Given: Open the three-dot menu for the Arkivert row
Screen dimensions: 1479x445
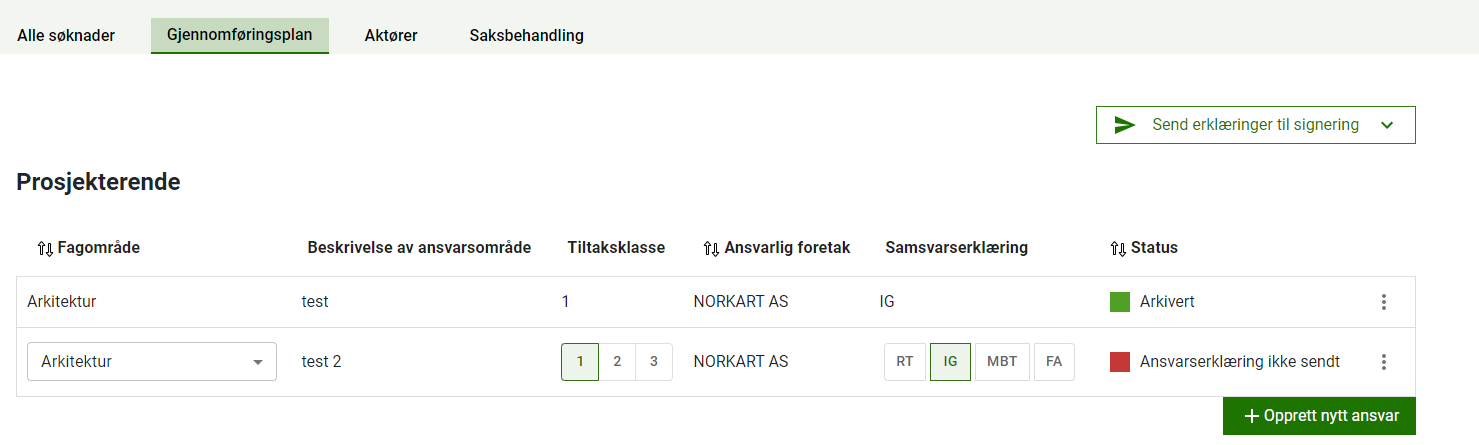Looking at the screenshot, I should [1384, 302].
